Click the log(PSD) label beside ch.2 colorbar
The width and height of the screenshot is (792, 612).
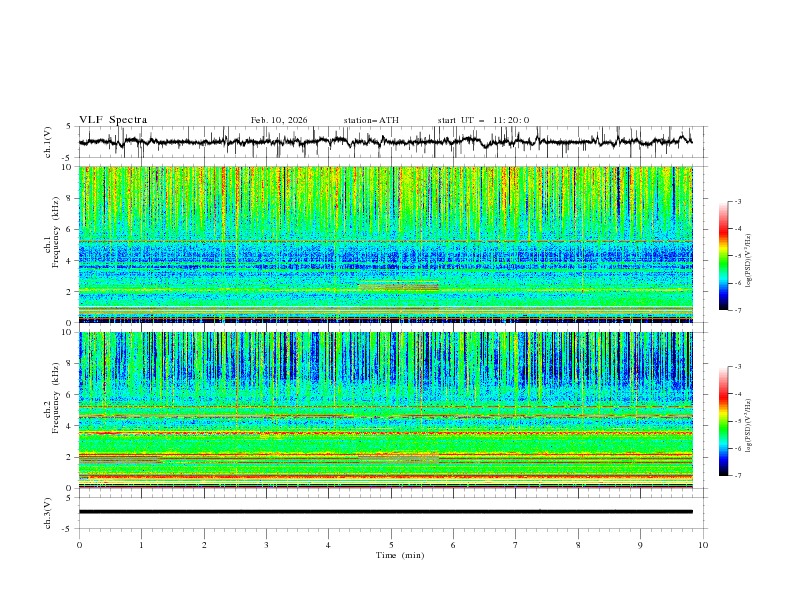point(748,425)
